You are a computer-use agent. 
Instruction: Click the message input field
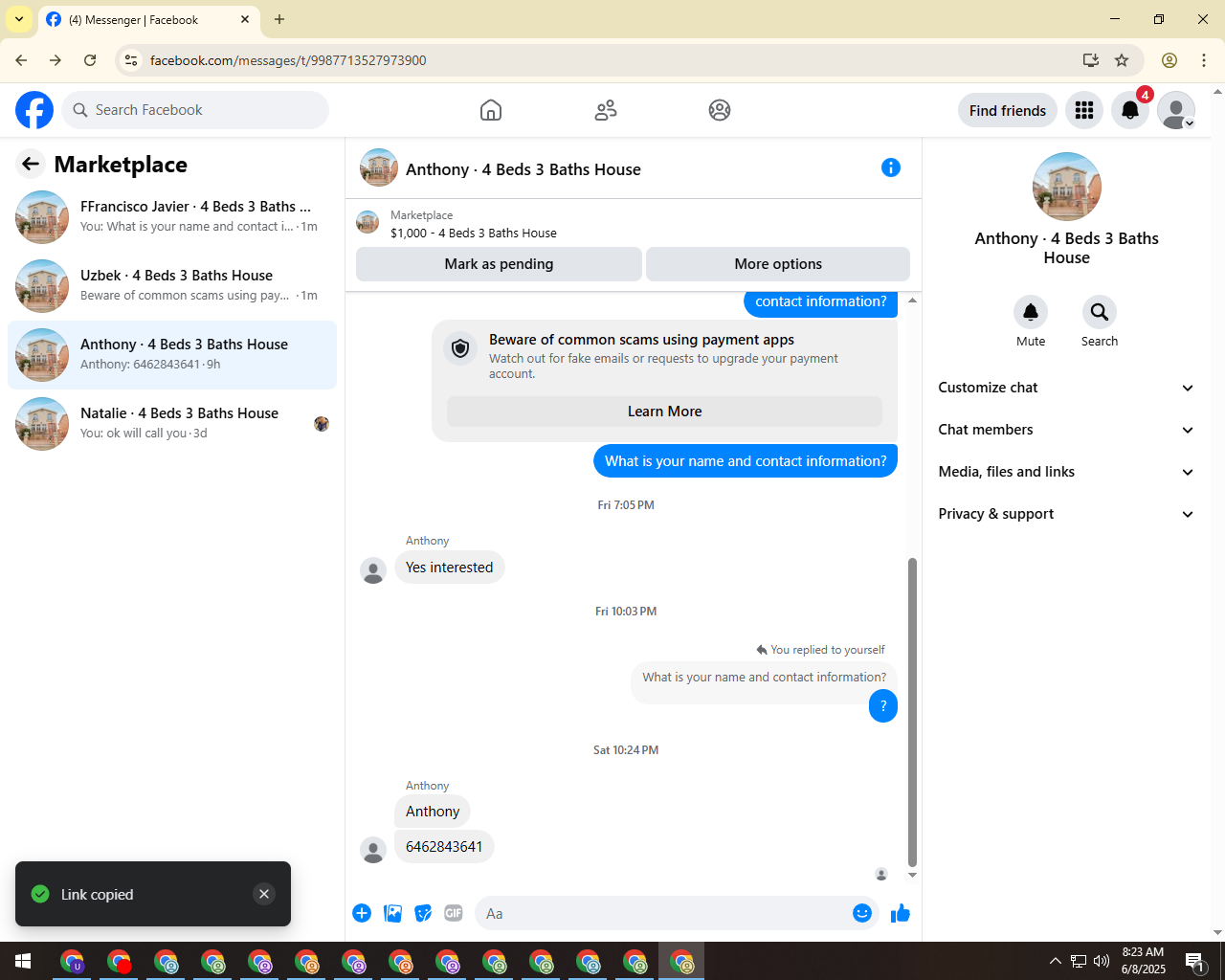(x=664, y=913)
